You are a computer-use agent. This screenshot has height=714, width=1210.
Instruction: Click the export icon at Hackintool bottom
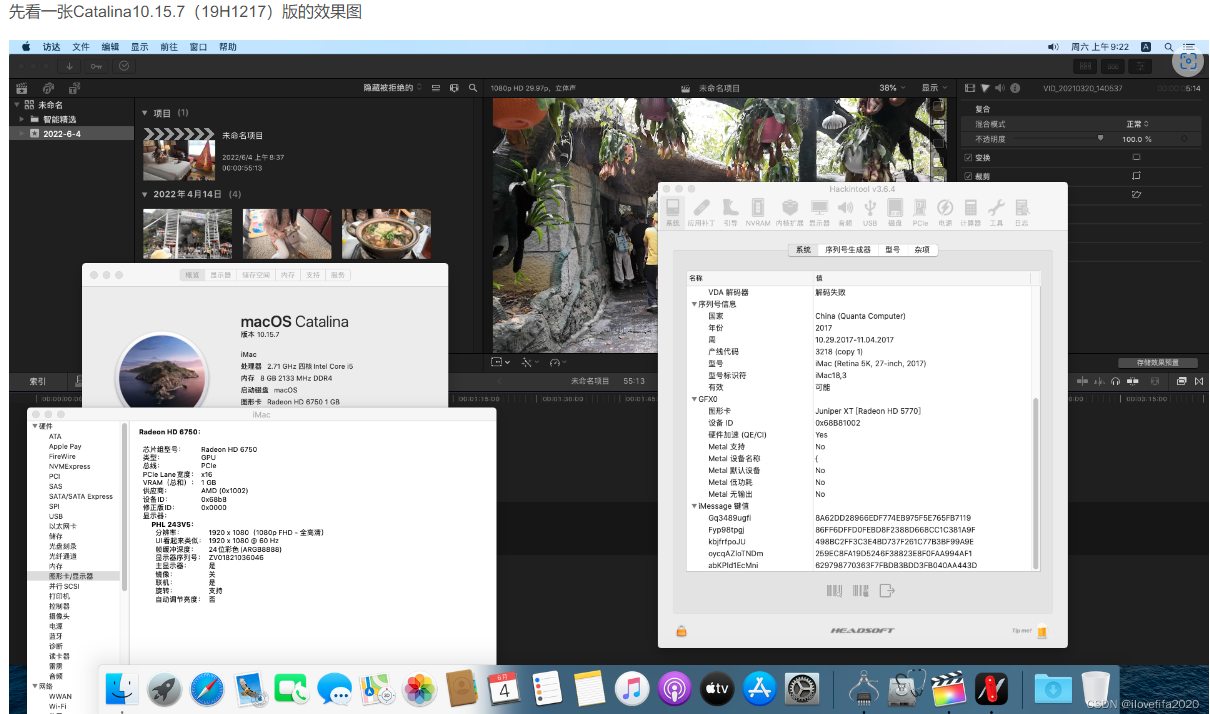click(886, 591)
